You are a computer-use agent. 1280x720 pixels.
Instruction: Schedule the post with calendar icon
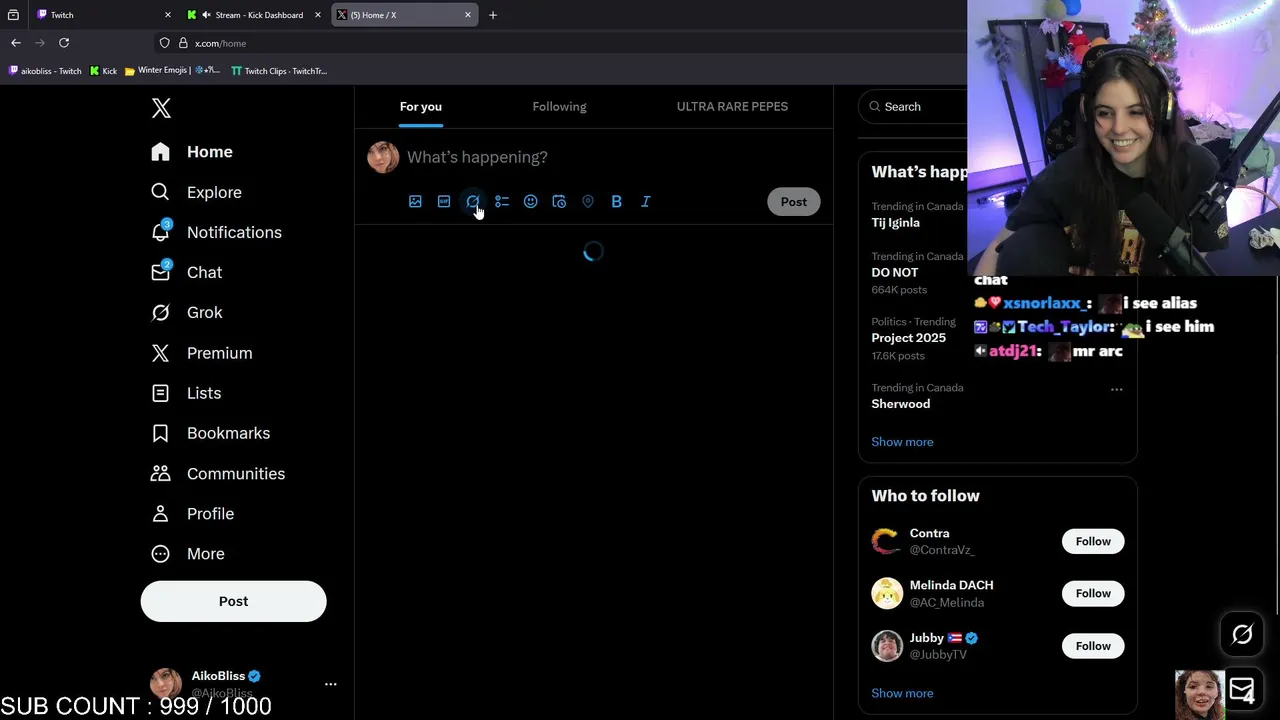point(559,201)
